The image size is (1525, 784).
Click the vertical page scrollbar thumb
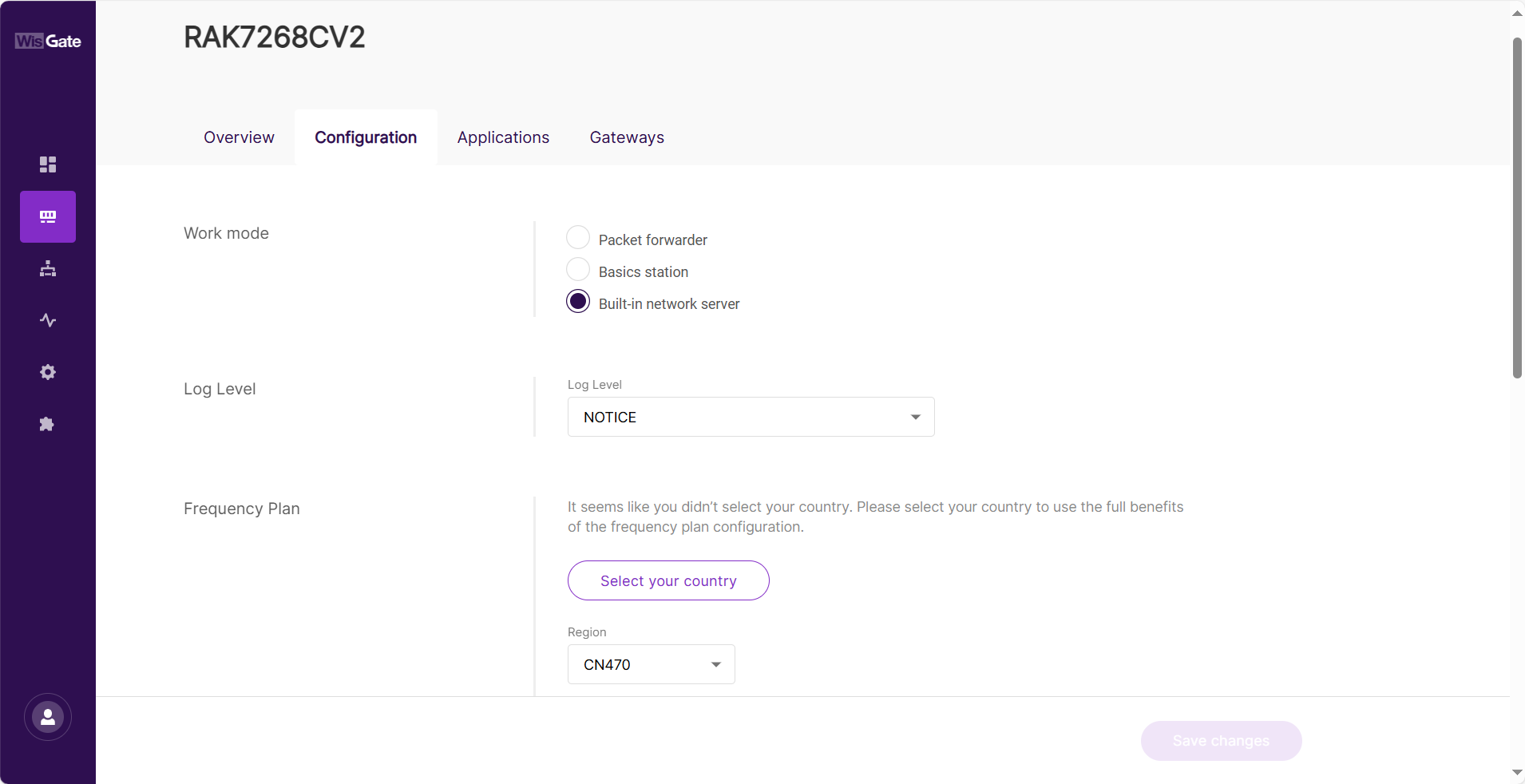click(x=1517, y=208)
